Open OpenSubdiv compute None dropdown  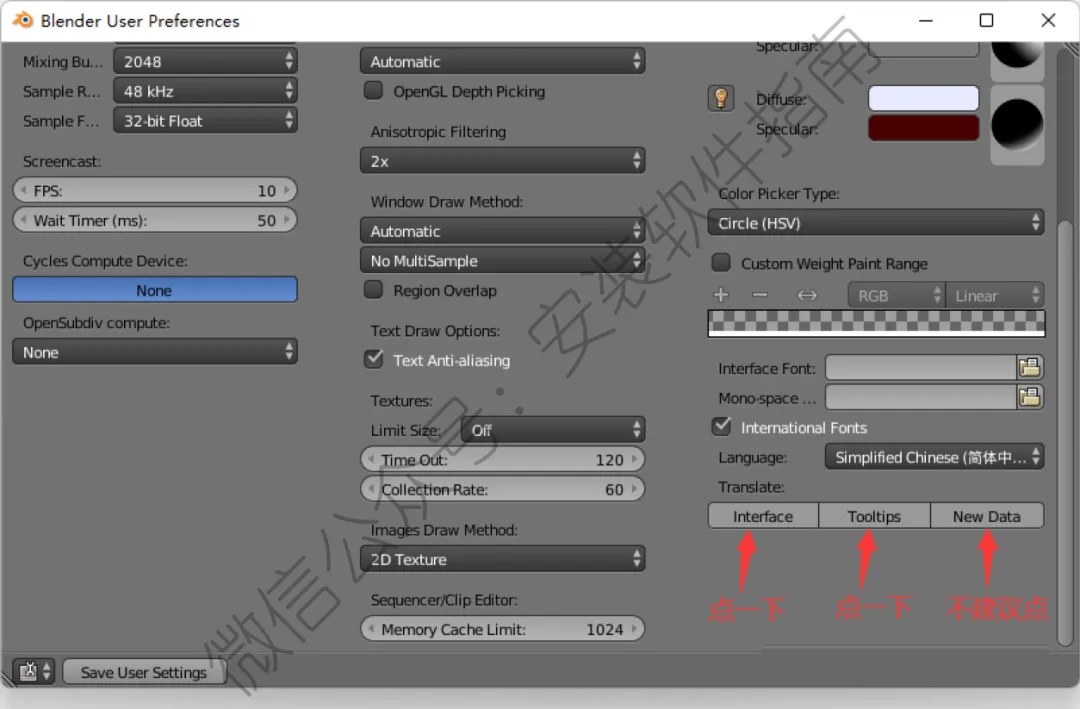point(155,352)
